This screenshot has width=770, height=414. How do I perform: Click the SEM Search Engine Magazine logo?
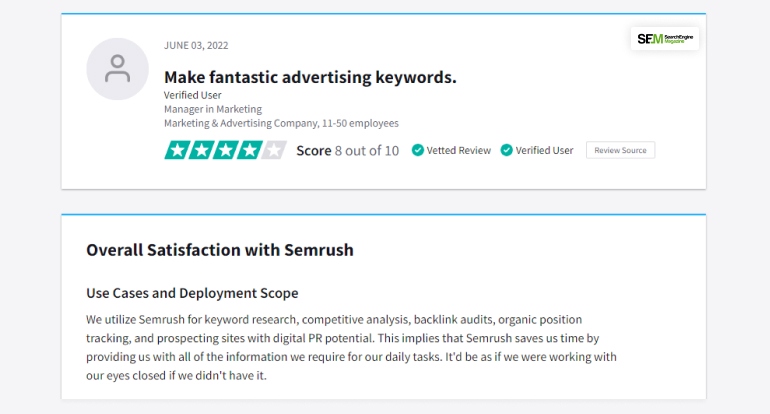[x=665, y=38]
